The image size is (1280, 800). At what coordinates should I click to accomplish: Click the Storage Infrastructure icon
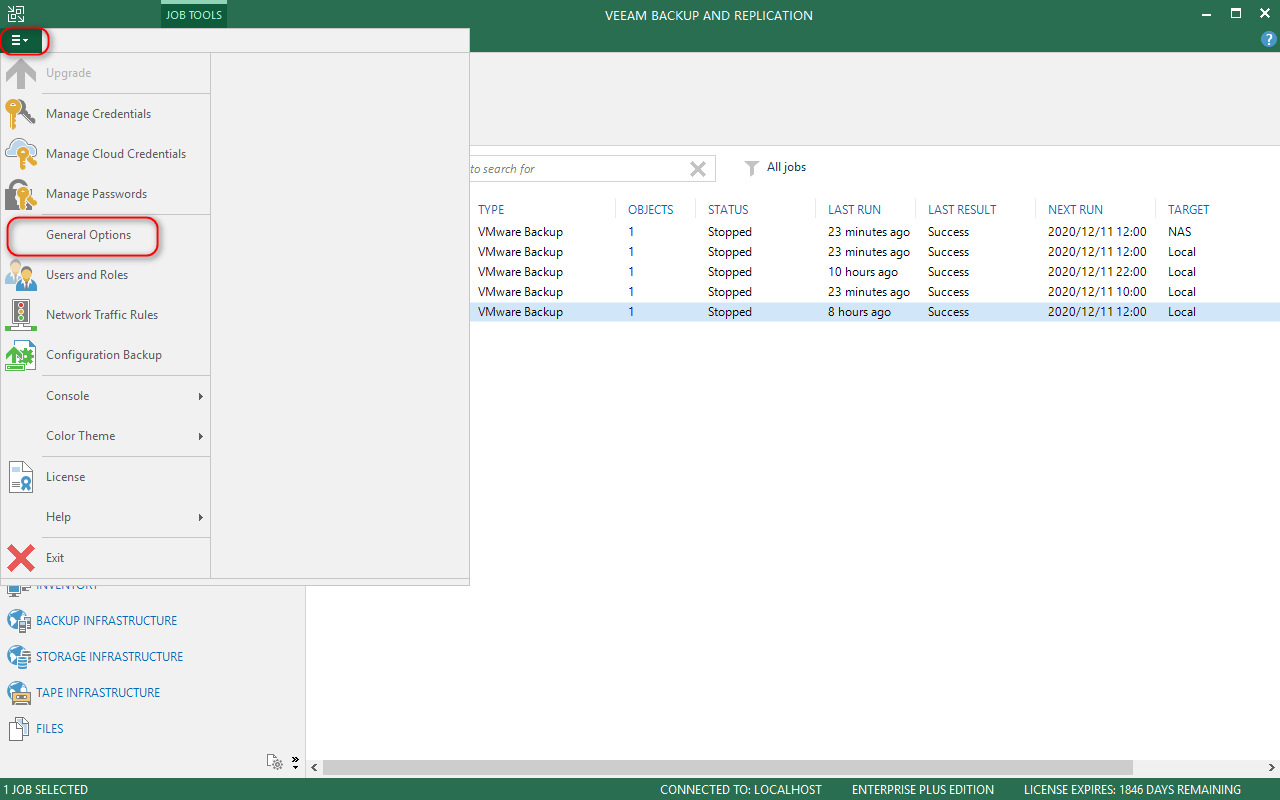[x=19, y=657]
